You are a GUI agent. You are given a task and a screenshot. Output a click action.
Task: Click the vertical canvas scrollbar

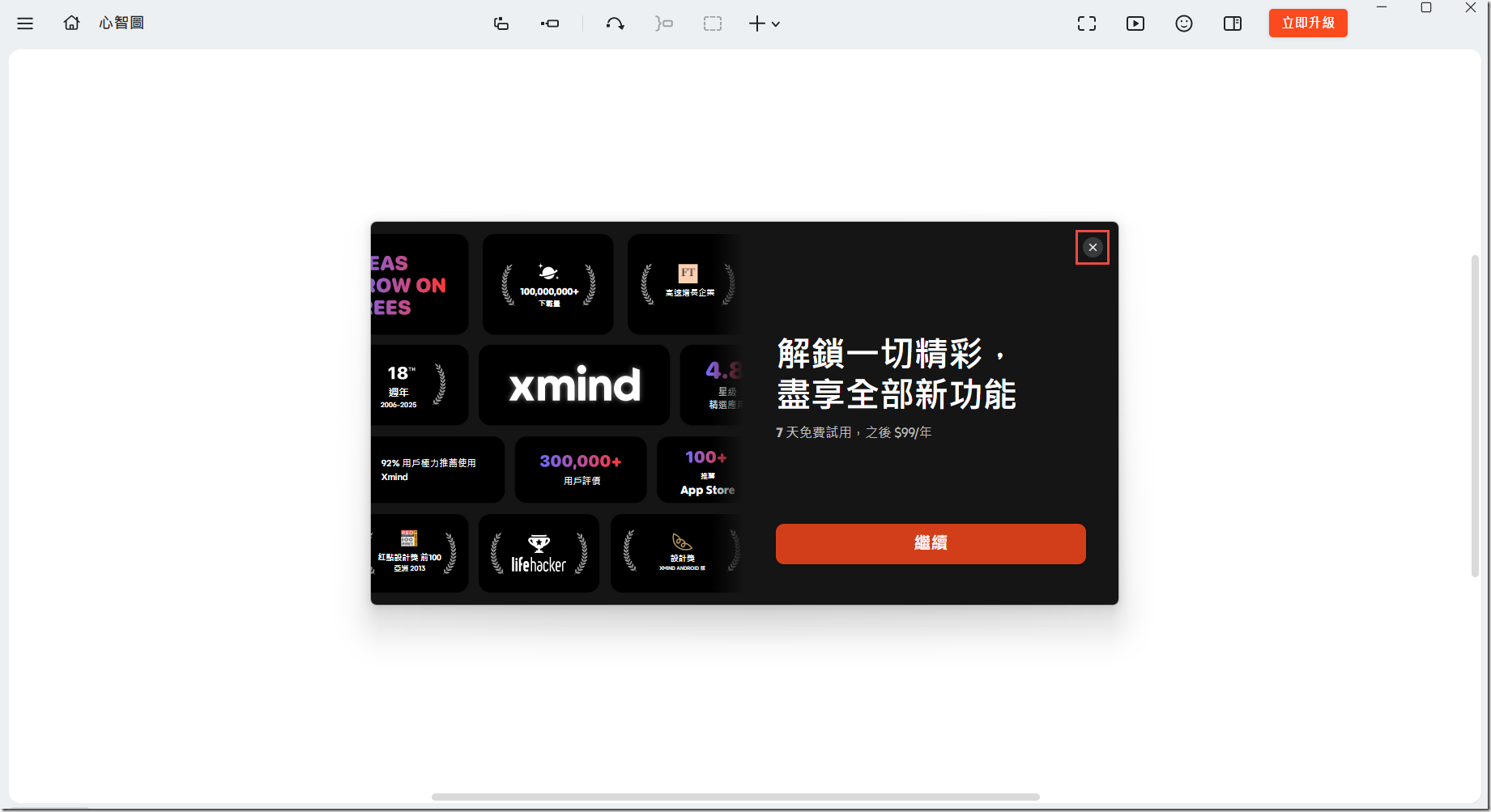(x=1476, y=416)
